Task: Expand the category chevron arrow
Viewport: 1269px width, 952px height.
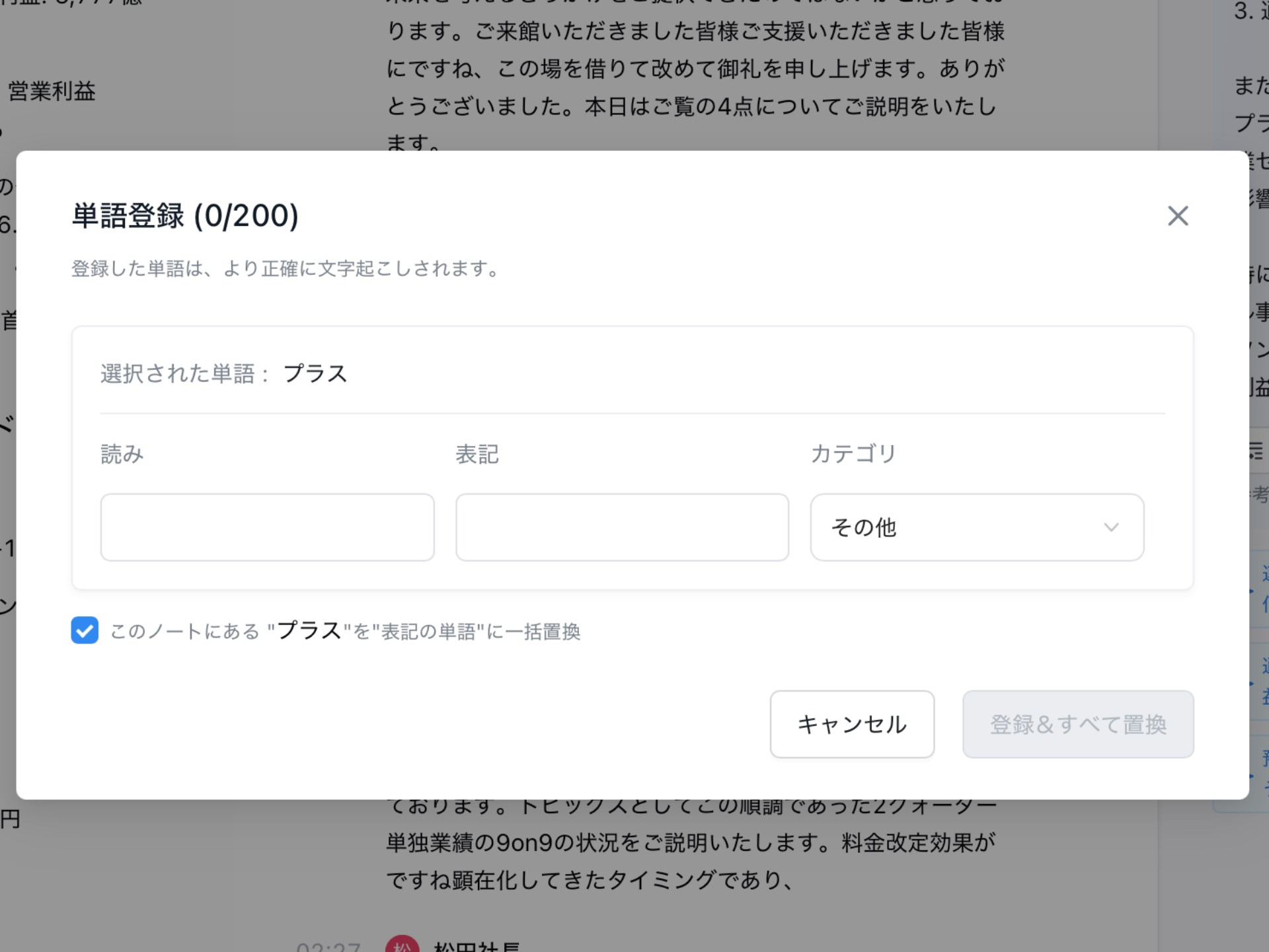Action: (x=1111, y=527)
